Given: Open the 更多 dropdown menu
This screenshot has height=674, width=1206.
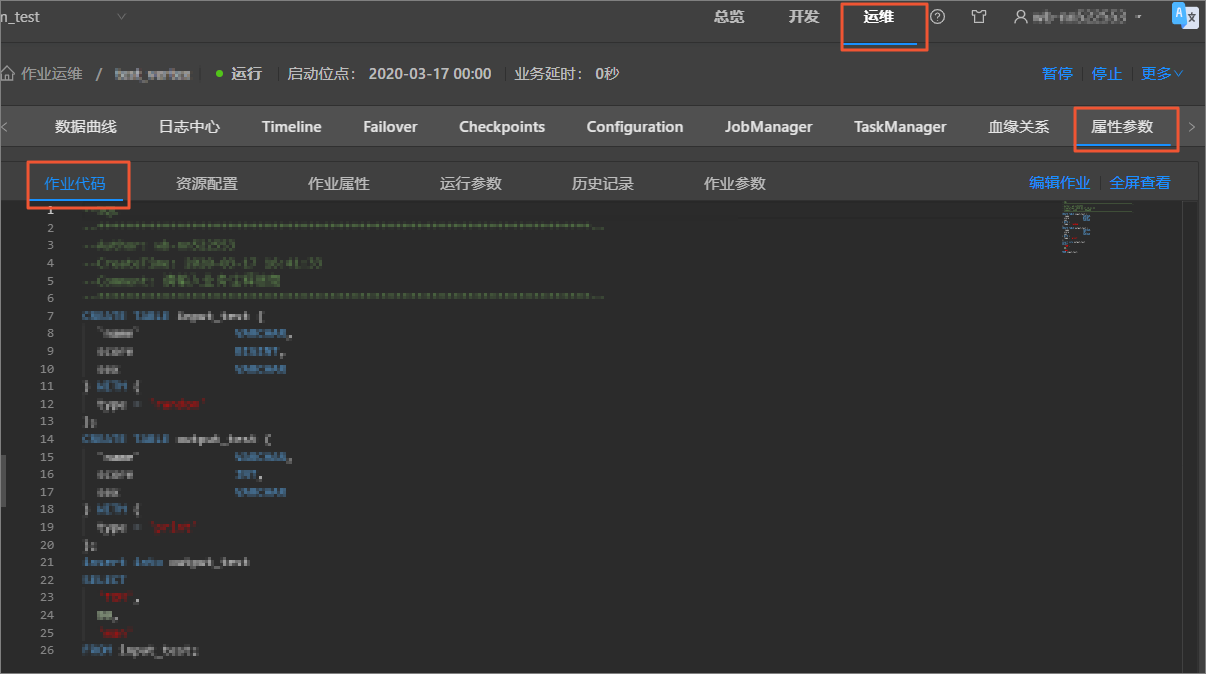Looking at the screenshot, I should [x=1163, y=73].
